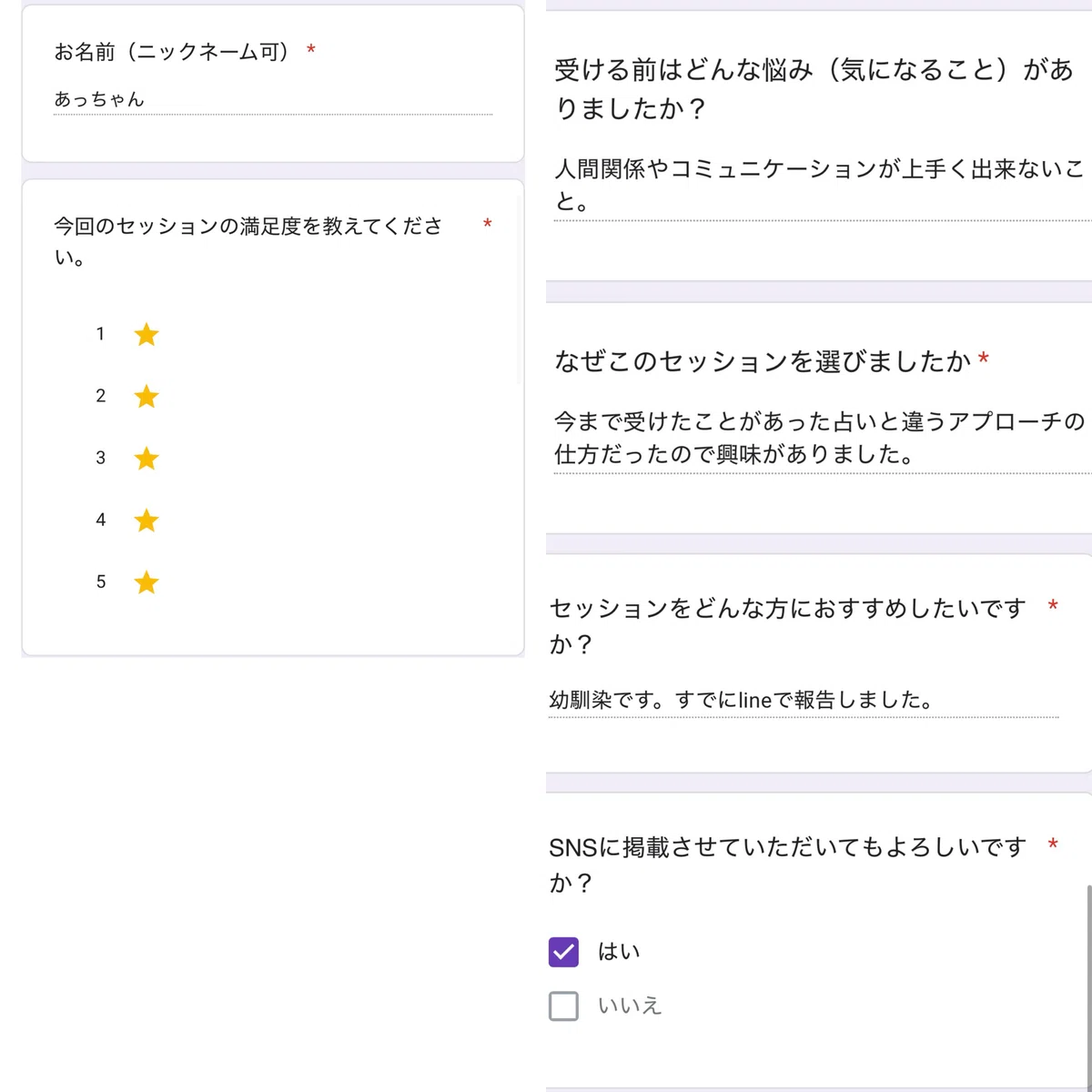Click the 幼馴染です answer field
This screenshot has width=1092, height=1092.
[804, 701]
